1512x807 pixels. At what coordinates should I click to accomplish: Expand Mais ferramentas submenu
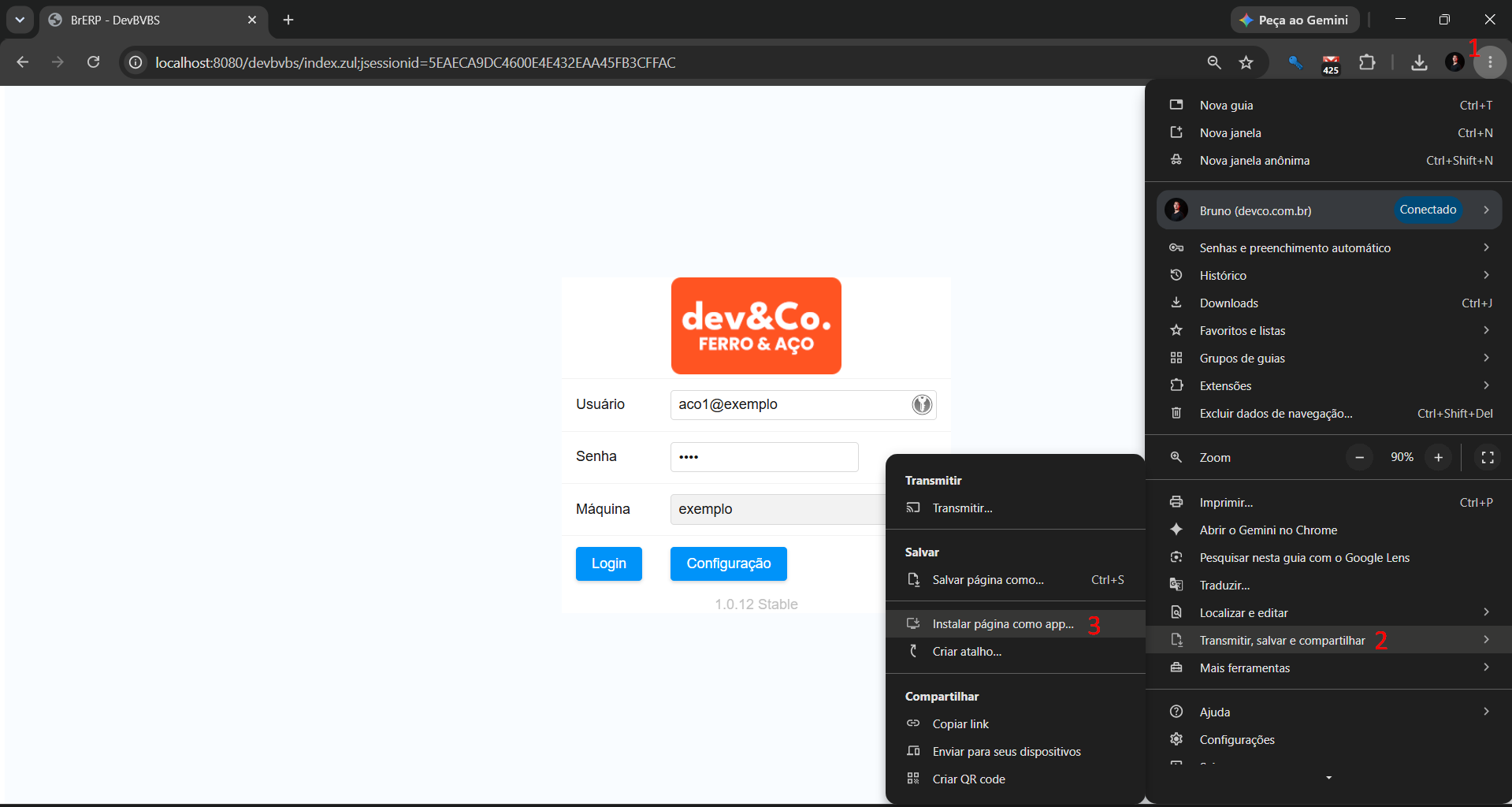pos(1330,668)
